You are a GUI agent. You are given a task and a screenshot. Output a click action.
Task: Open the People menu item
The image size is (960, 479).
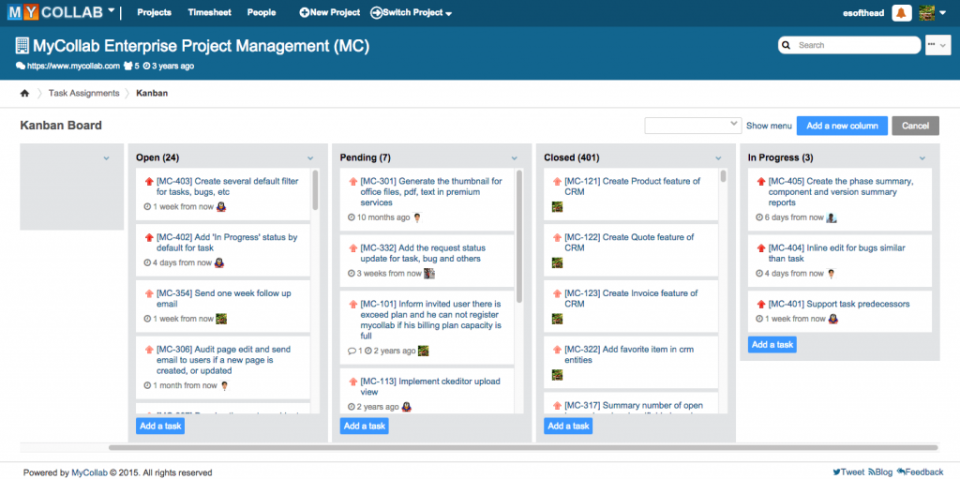click(261, 13)
